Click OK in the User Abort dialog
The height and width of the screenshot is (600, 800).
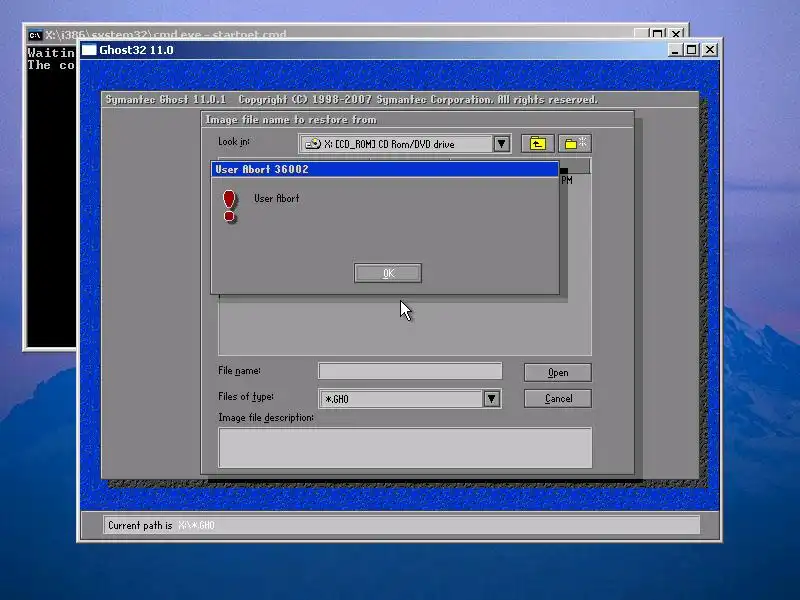point(388,273)
